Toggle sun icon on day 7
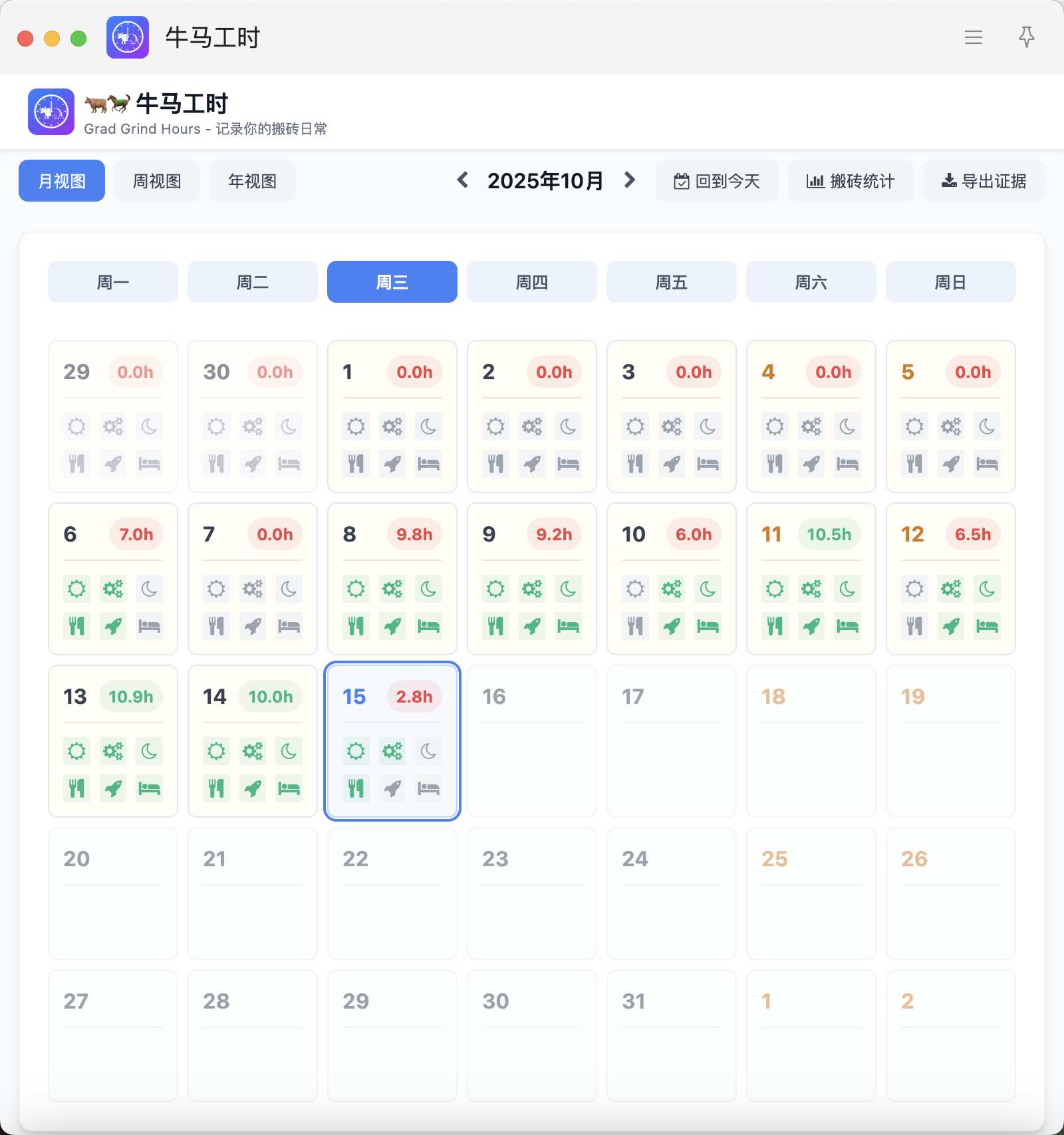 tap(216, 589)
